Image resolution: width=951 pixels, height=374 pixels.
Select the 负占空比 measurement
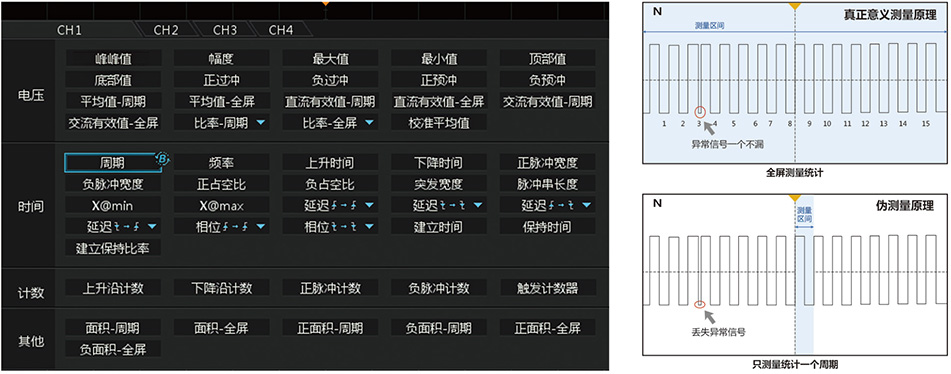coord(331,184)
